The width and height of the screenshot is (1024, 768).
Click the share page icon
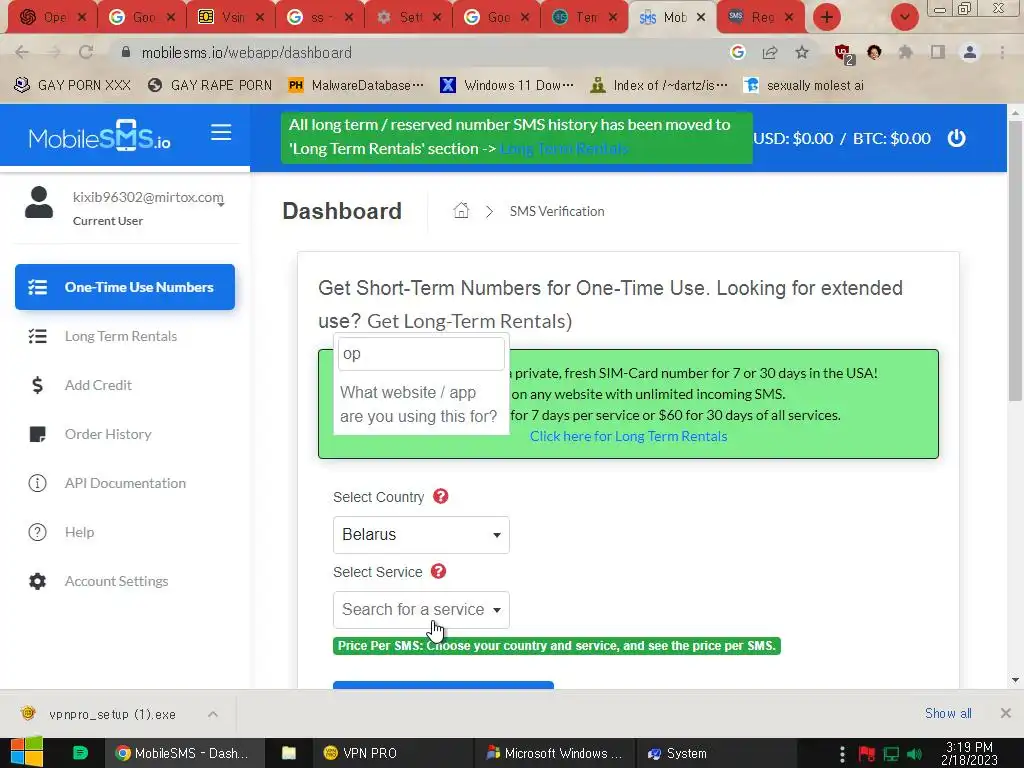(x=770, y=52)
